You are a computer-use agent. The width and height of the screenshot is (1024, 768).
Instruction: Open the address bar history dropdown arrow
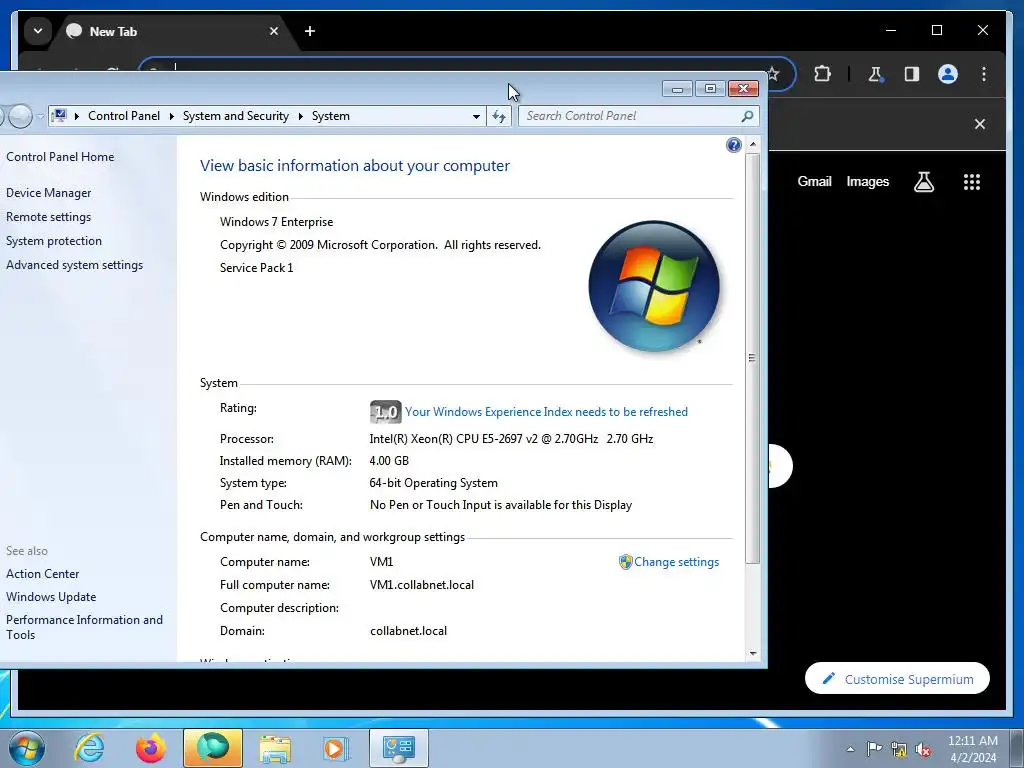(x=476, y=116)
